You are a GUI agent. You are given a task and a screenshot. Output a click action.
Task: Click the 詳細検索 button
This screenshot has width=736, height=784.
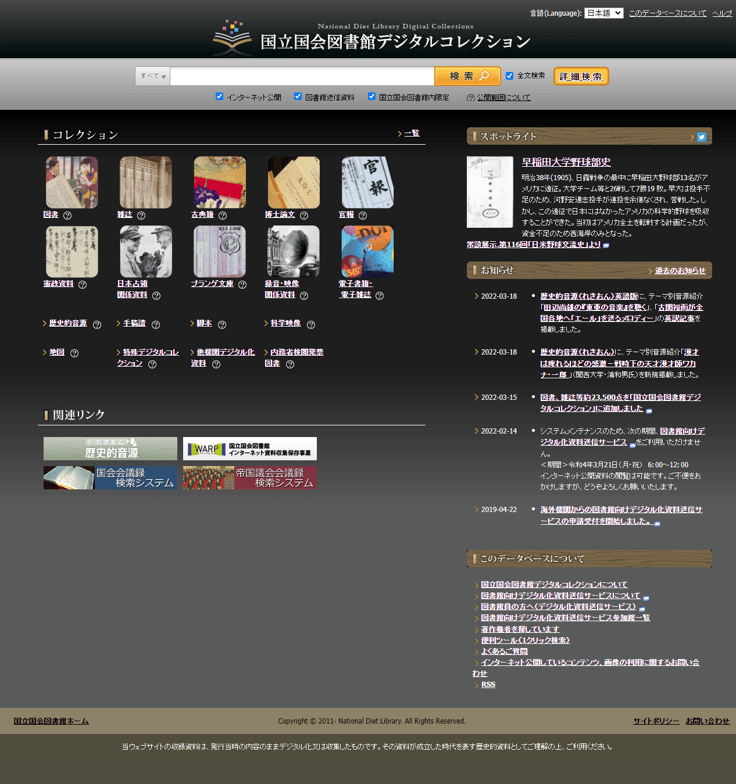pos(581,76)
